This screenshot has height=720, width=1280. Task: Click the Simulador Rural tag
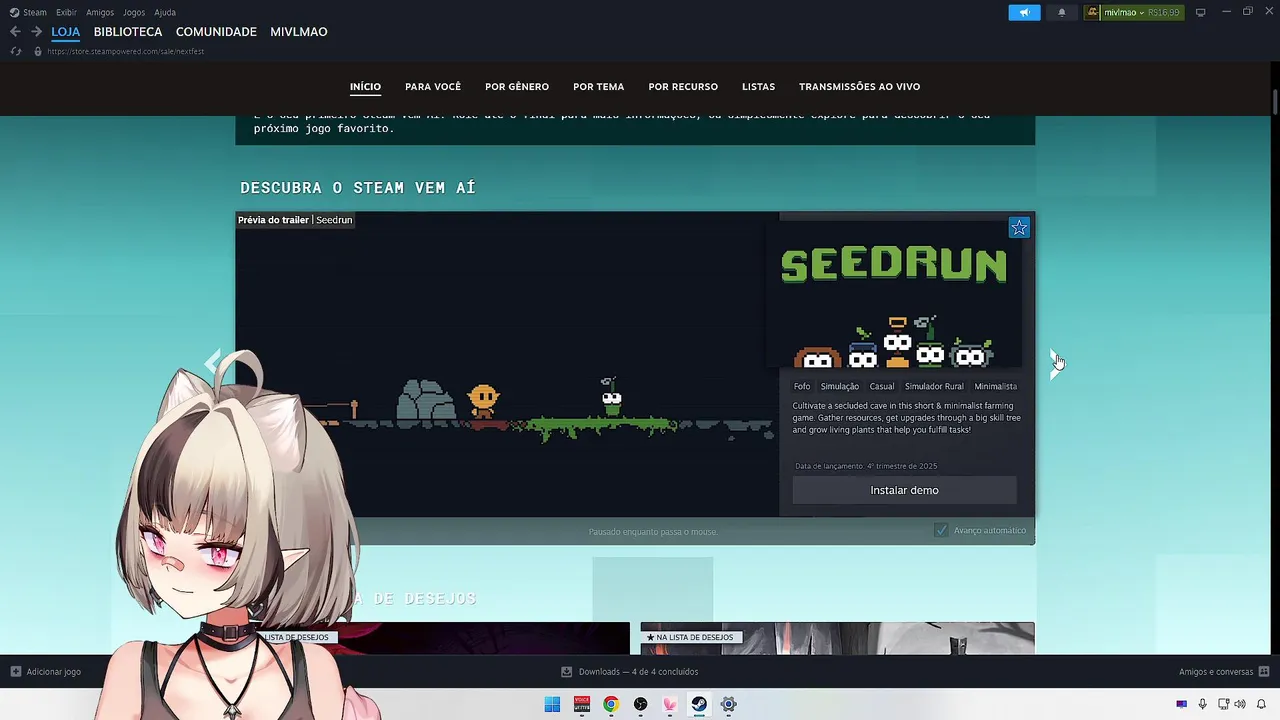click(934, 386)
